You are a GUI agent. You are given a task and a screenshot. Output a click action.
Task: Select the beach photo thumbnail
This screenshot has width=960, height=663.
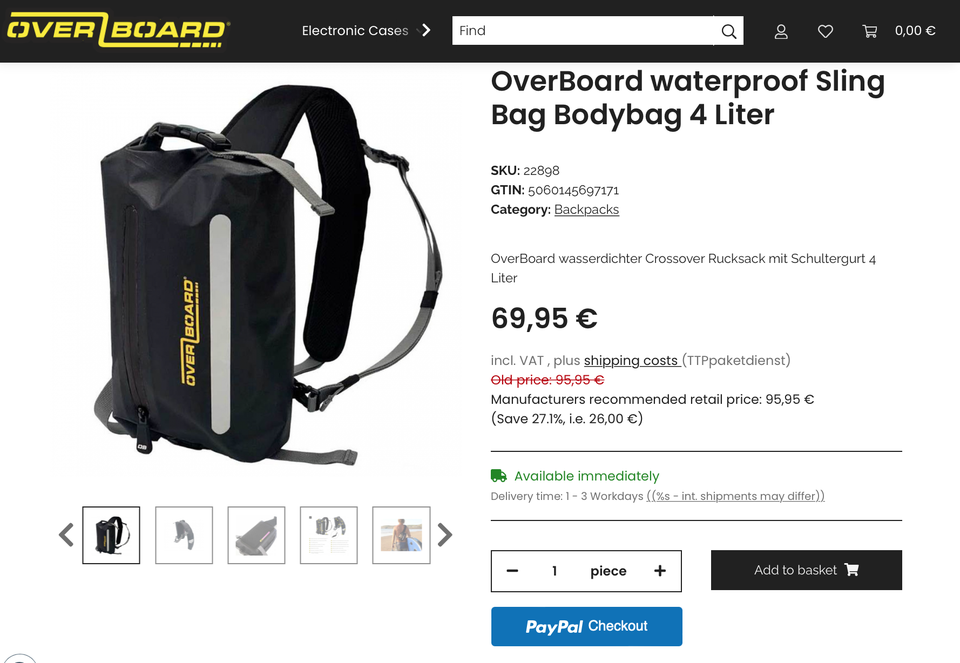pos(401,535)
